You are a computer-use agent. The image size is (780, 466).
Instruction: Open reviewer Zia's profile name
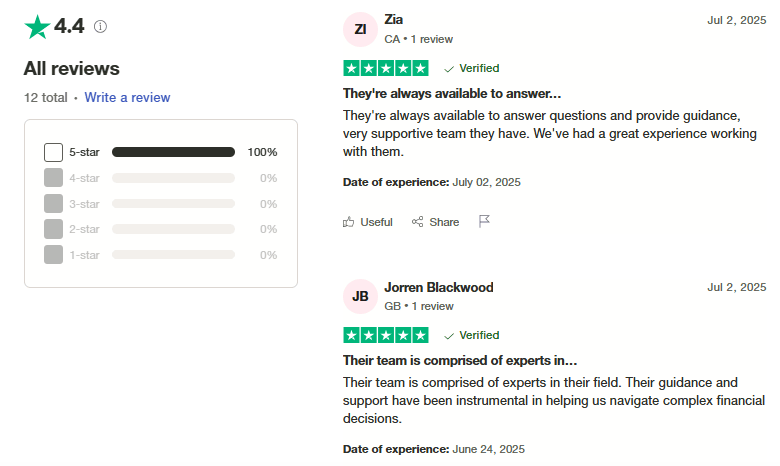pyautogui.click(x=394, y=20)
